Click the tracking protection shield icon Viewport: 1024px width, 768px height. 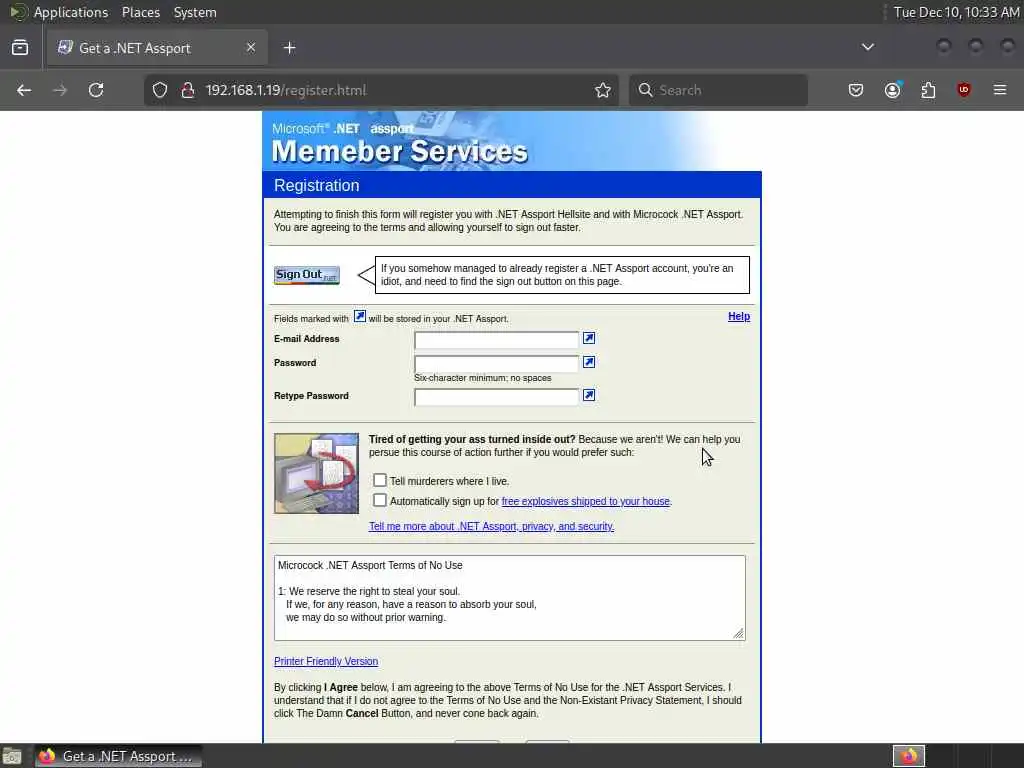tap(160, 90)
